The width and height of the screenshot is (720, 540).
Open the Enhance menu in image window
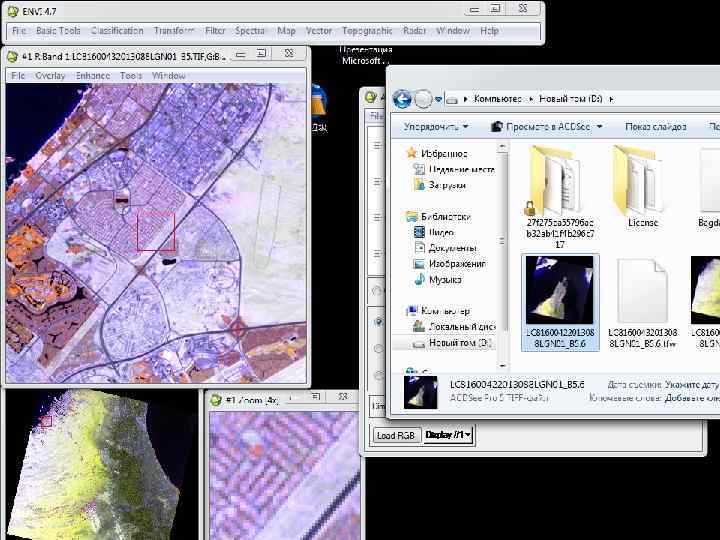(93, 76)
